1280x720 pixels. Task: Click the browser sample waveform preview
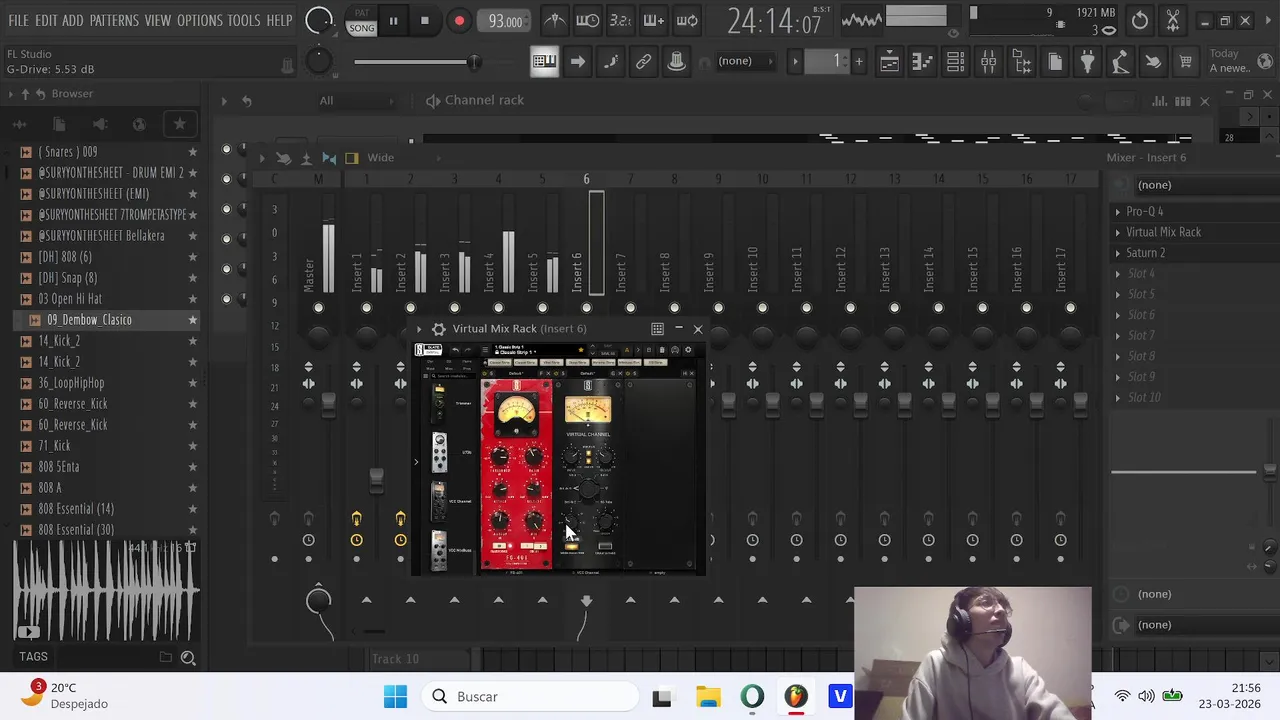click(104, 591)
